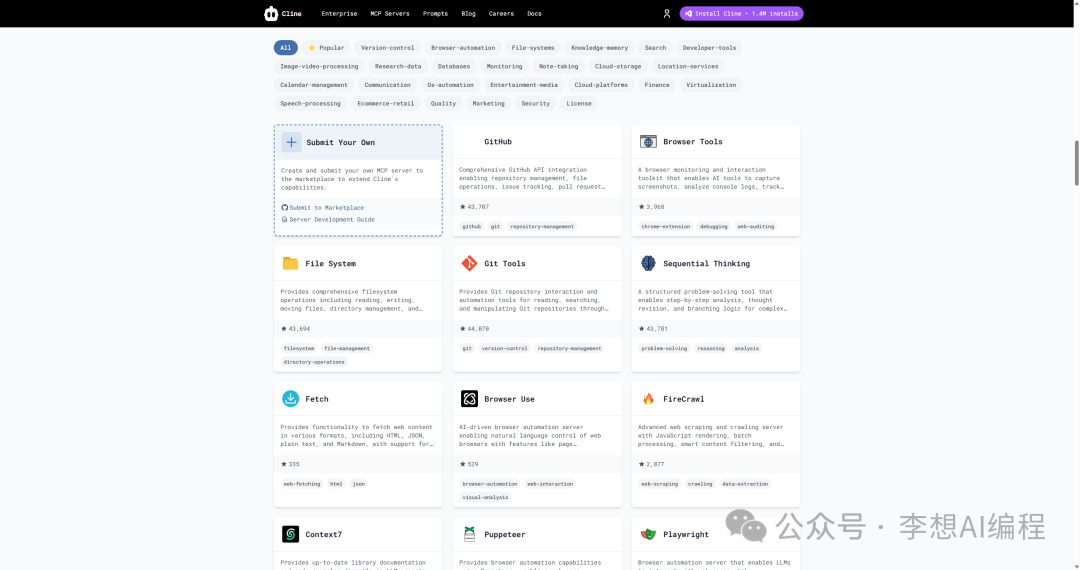Click the Sequential Thinking brain icon
Image resolution: width=1080 pixels, height=570 pixels.
click(x=648, y=263)
